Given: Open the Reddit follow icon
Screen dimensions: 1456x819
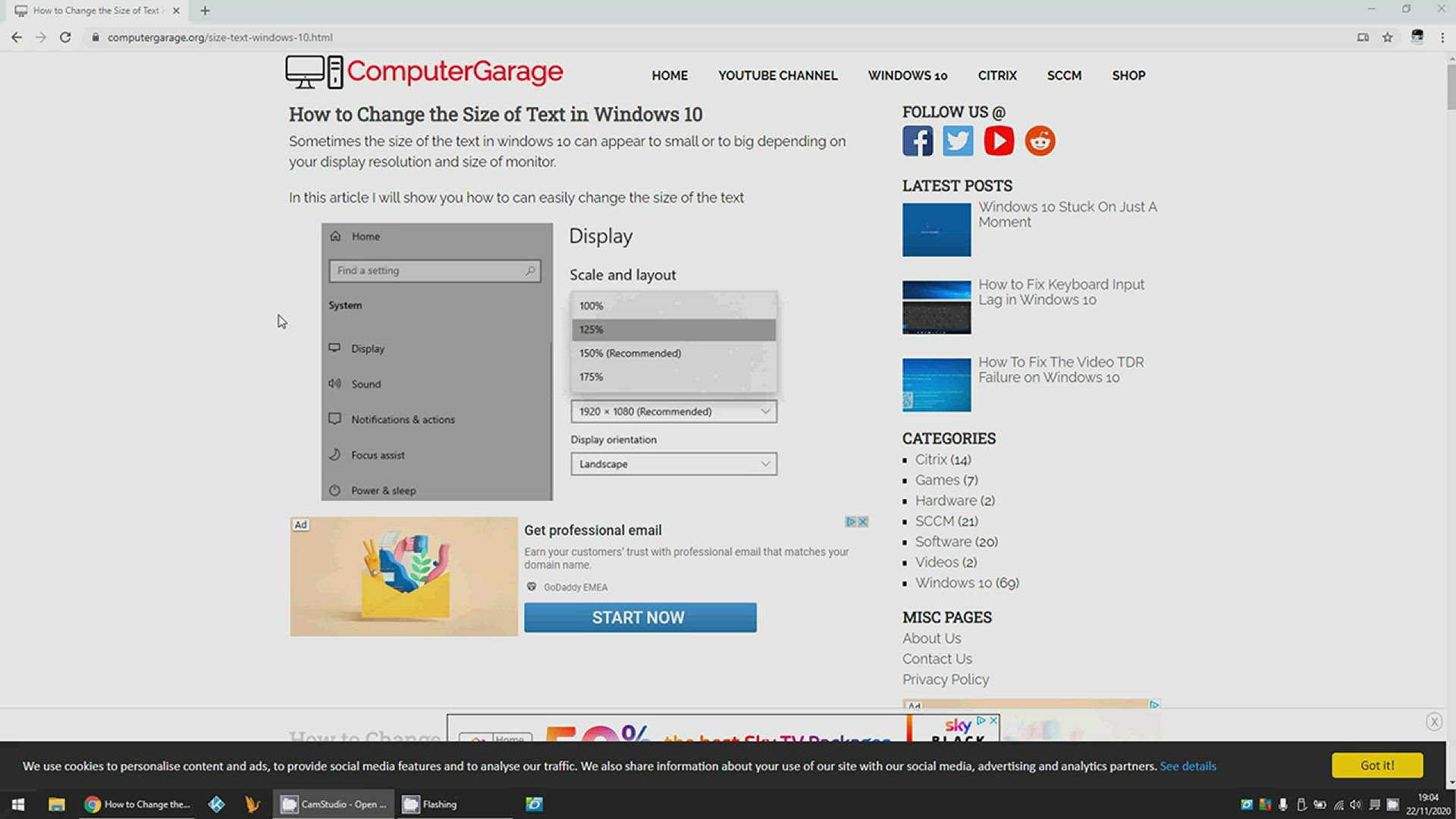Looking at the screenshot, I should (1040, 141).
